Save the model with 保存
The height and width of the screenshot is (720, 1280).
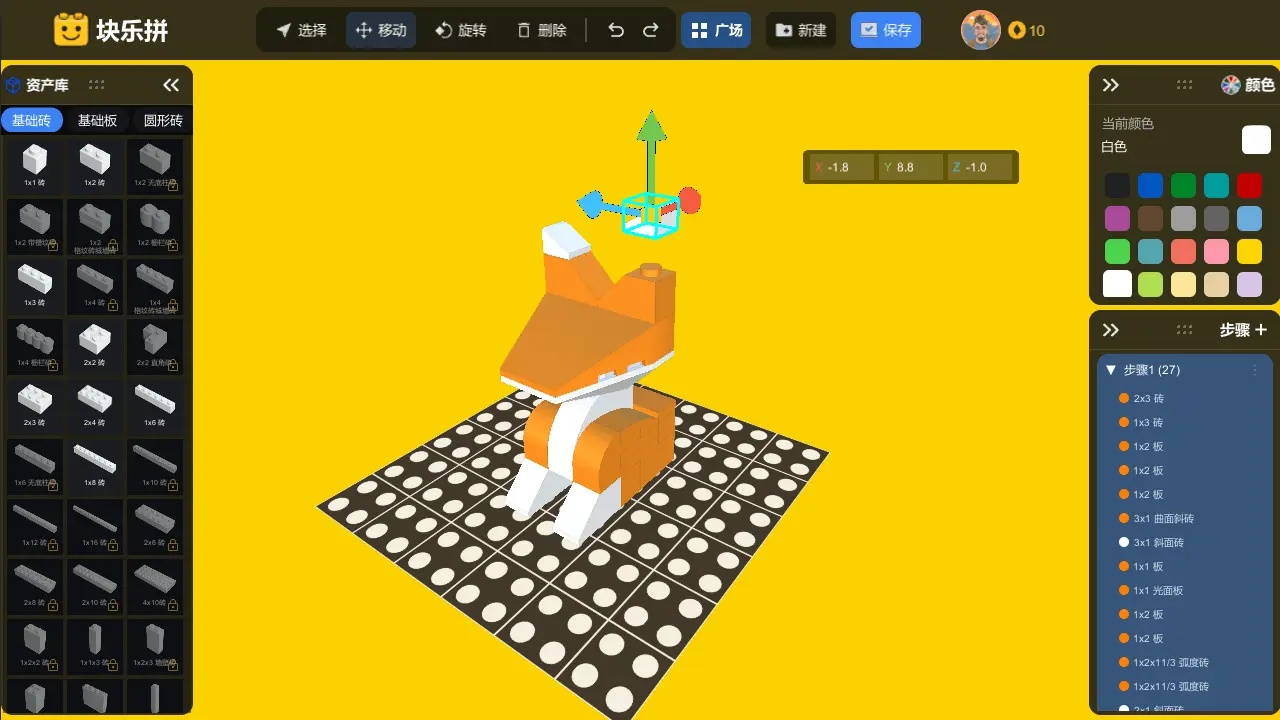click(x=886, y=30)
